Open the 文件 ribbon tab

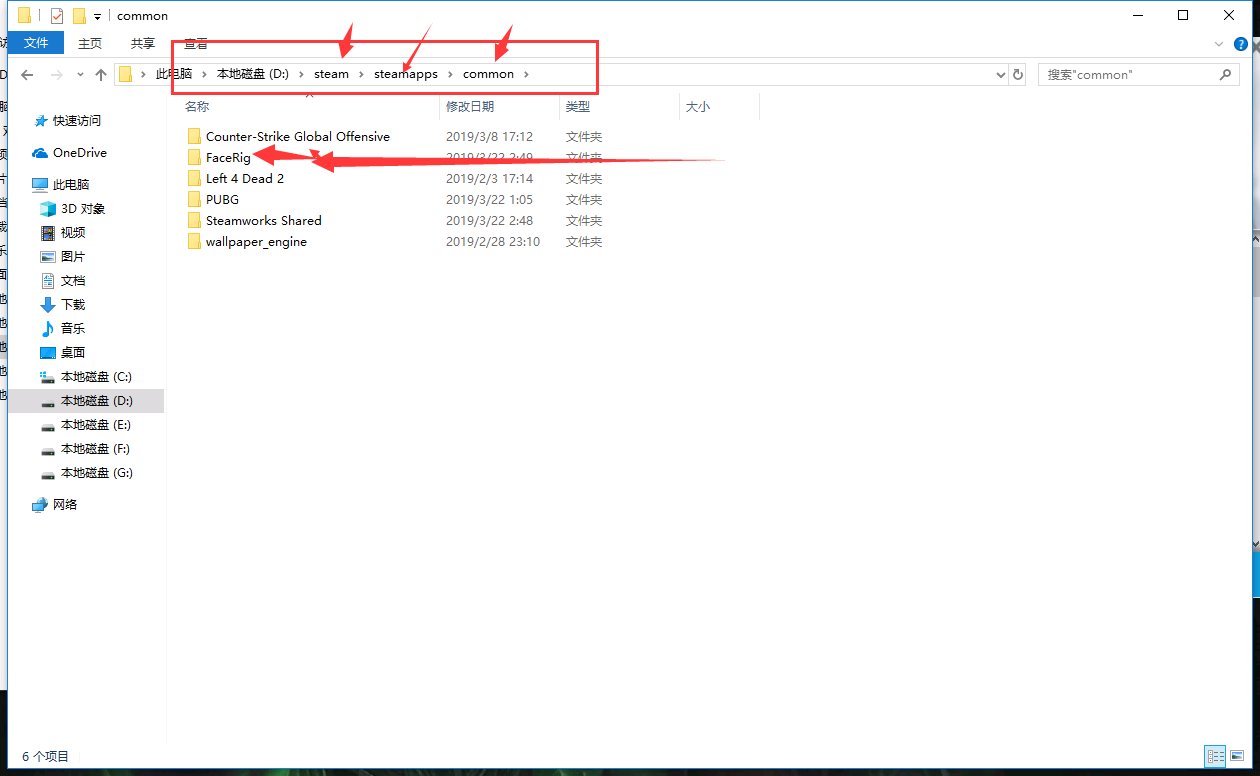pyautogui.click(x=36, y=43)
